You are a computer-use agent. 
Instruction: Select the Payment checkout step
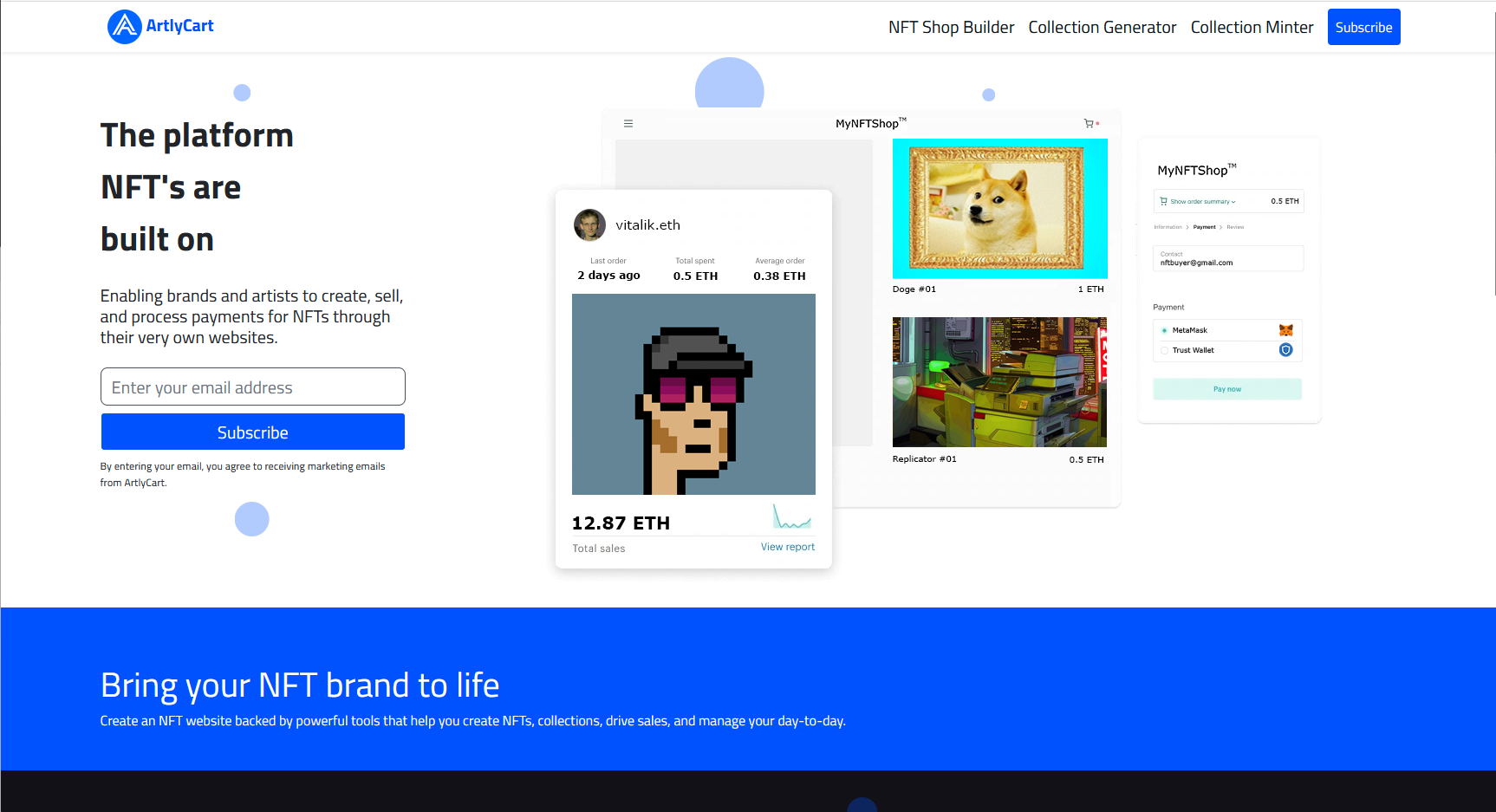[1204, 226]
